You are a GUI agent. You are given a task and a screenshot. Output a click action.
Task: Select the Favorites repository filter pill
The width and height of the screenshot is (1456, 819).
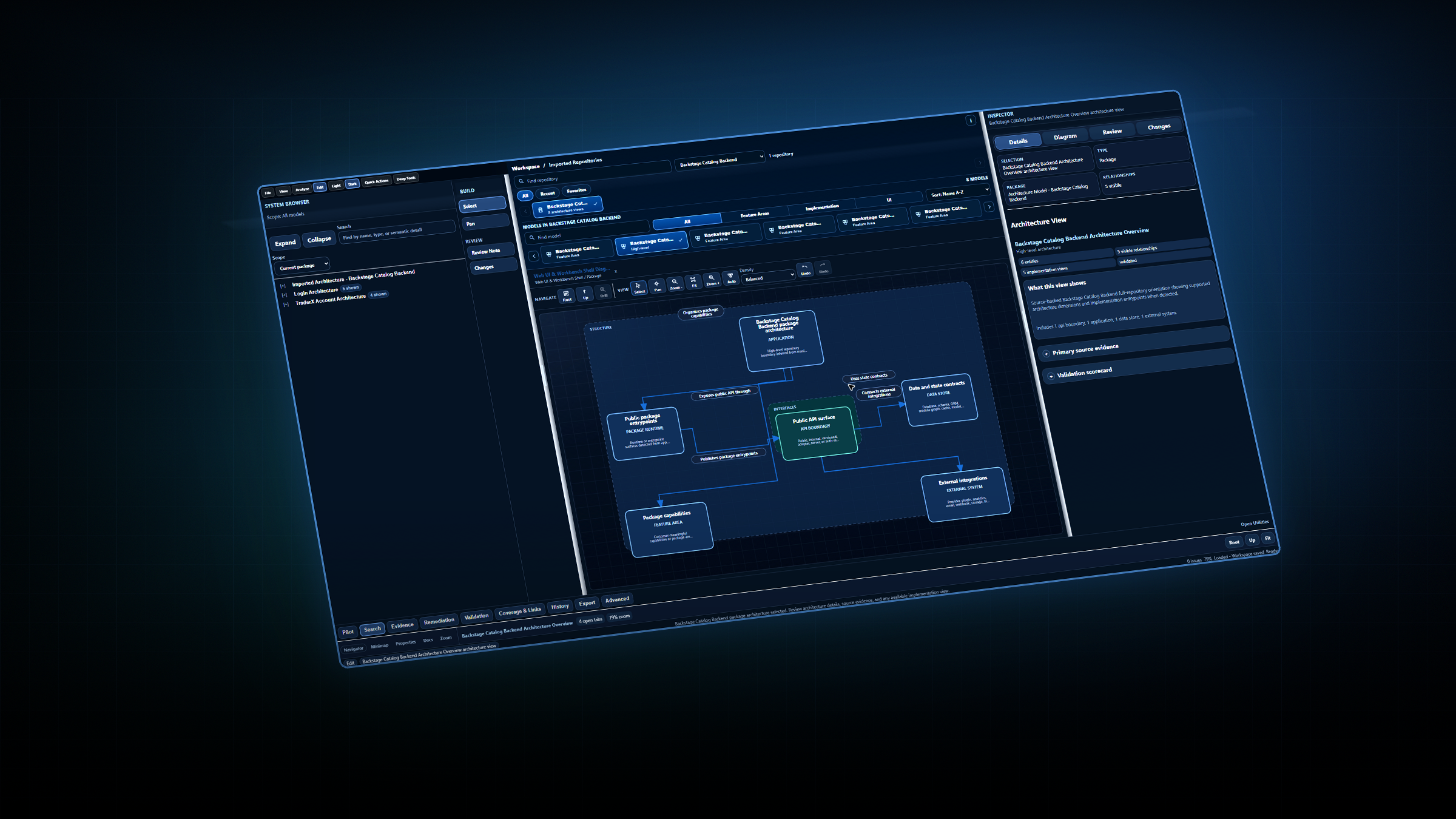click(x=576, y=190)
